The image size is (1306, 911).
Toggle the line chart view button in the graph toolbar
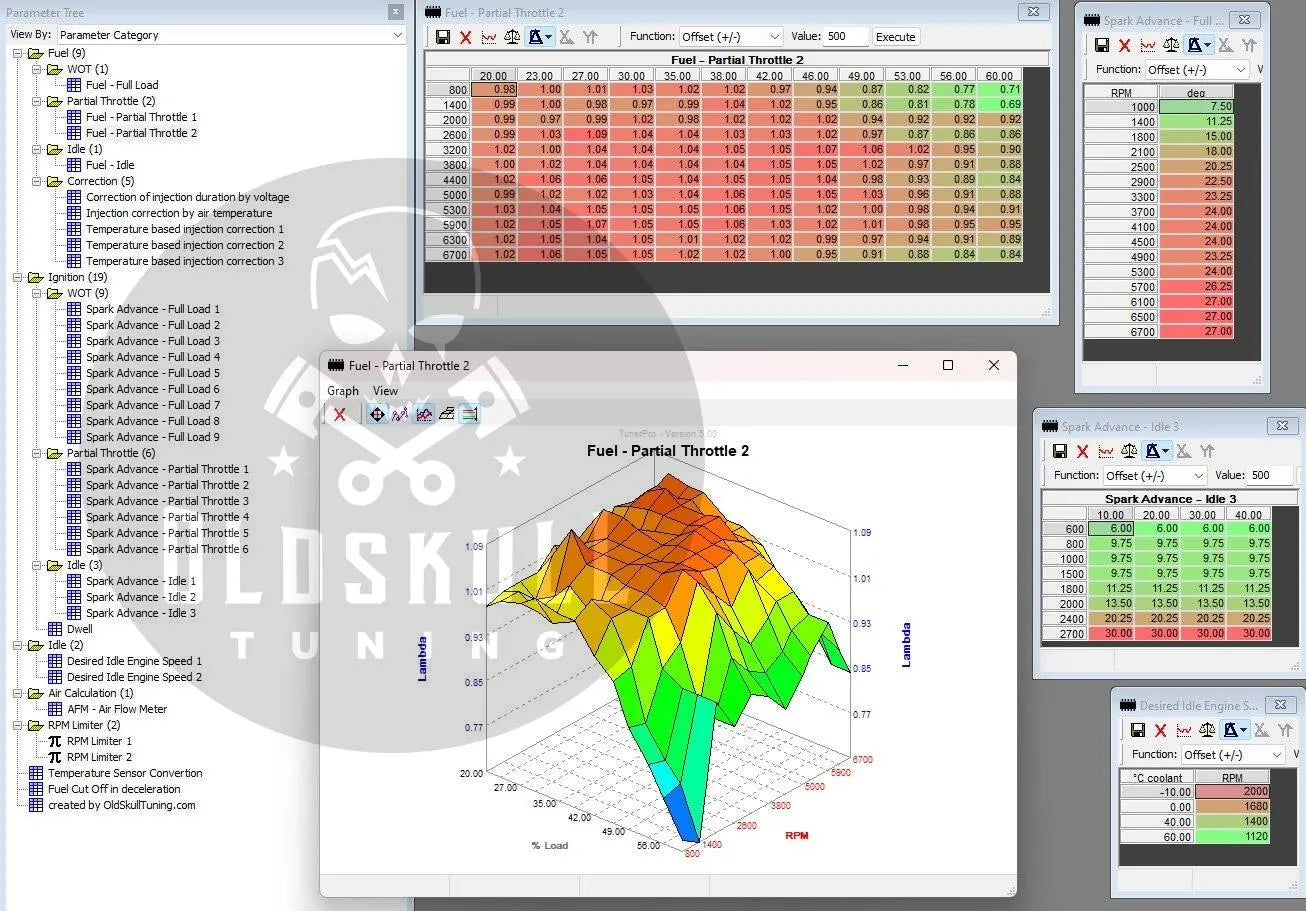[400, 414]
